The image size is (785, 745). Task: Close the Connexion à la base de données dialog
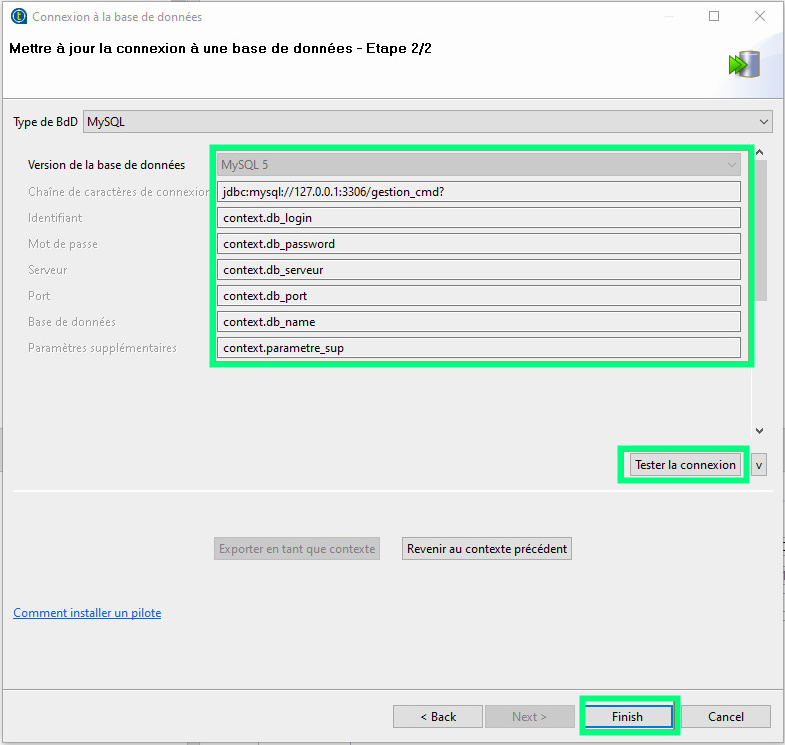[x=759, y=17]
